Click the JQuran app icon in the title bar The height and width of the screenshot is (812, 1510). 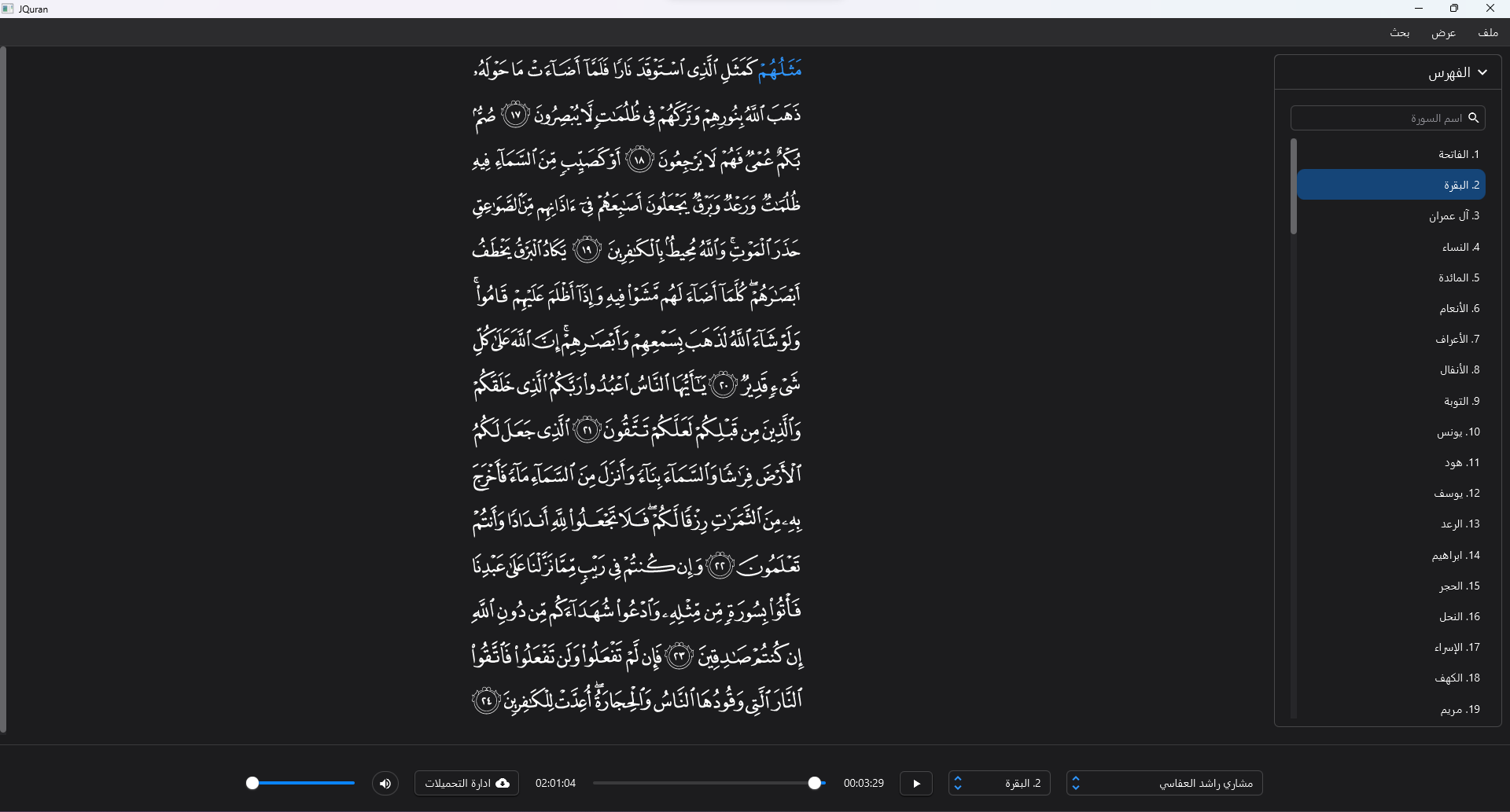[8, 9]
